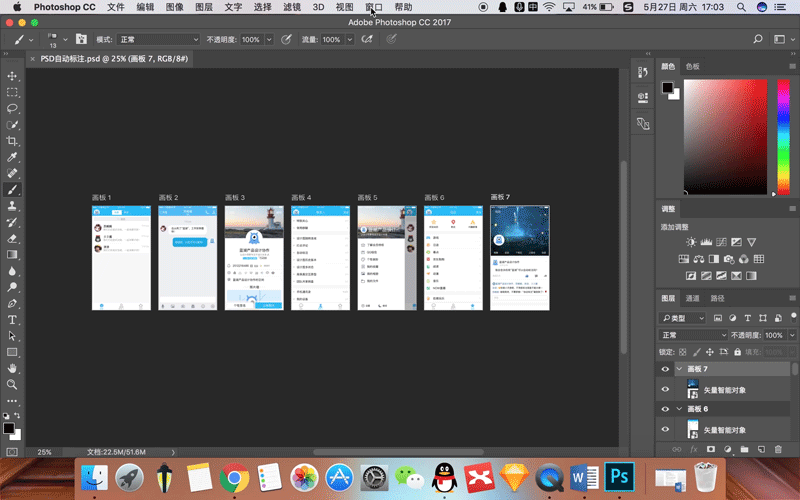800x500 pixels.
Task: Add a Color Balance adjustment
Action: [x=699, y=259]
